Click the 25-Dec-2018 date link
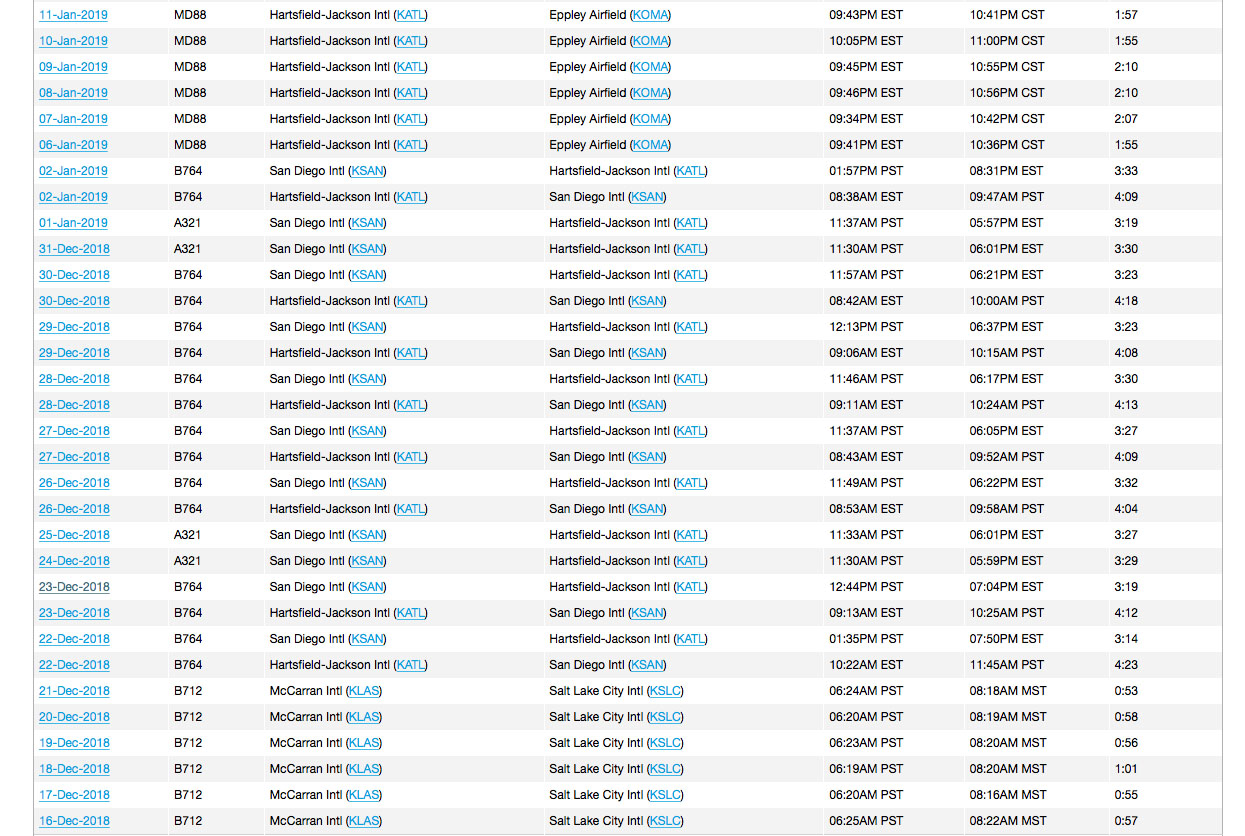Screen dimensions: 1245x836 [x=74, y=535]
